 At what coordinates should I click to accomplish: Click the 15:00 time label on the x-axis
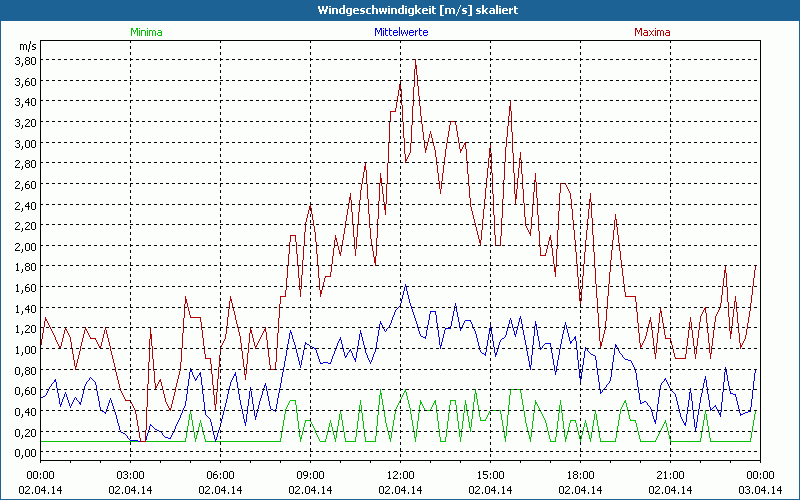coord(490,475)
